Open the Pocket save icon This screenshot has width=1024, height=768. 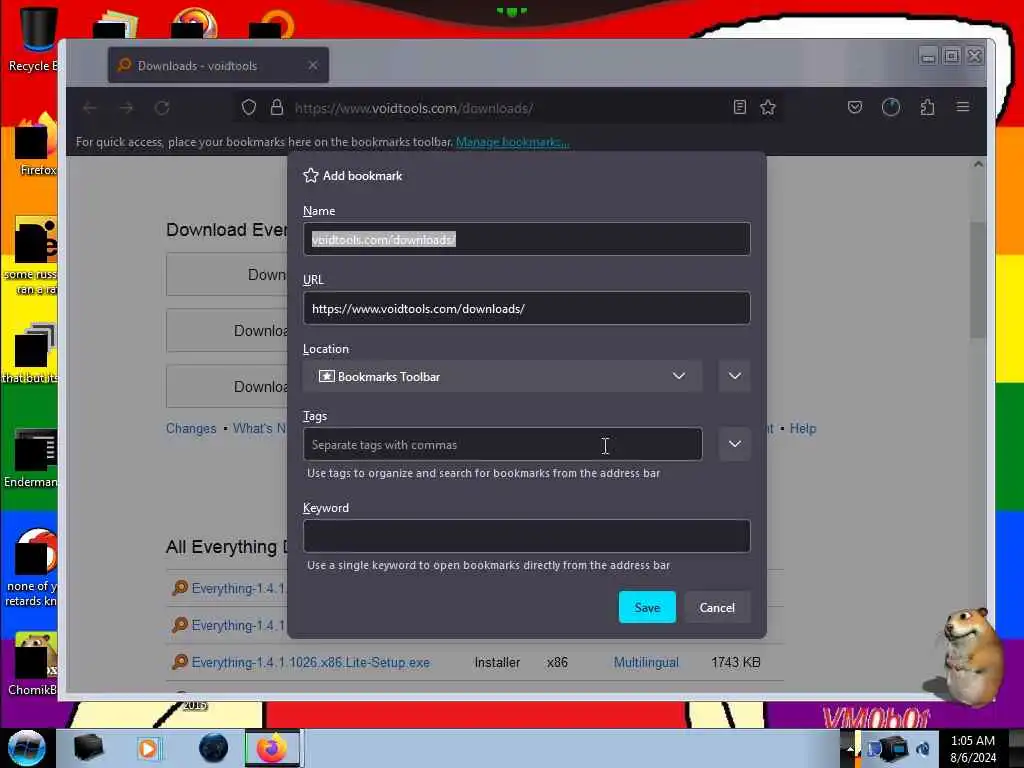click(855, 107)
